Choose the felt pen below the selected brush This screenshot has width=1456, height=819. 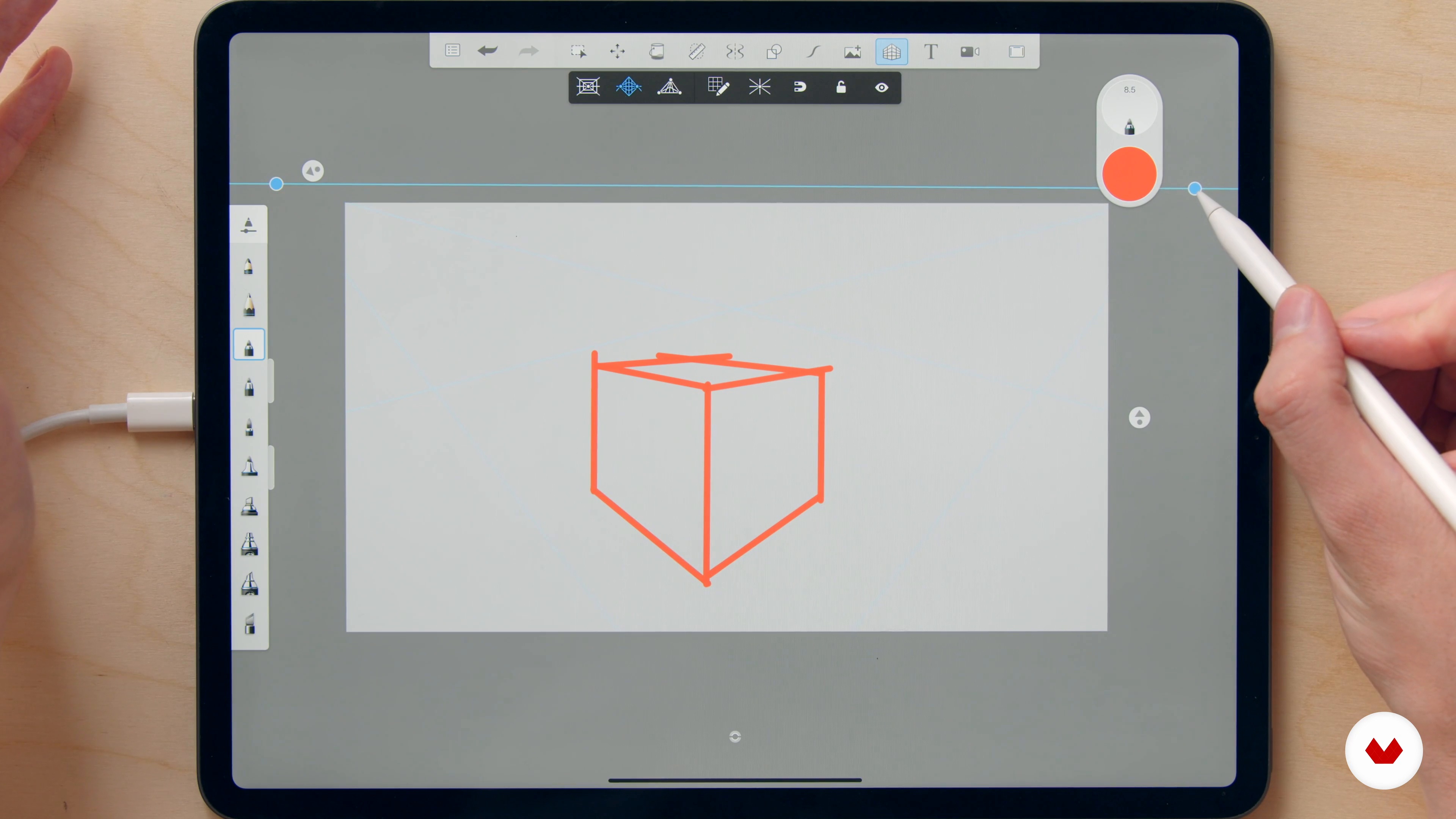249,387
